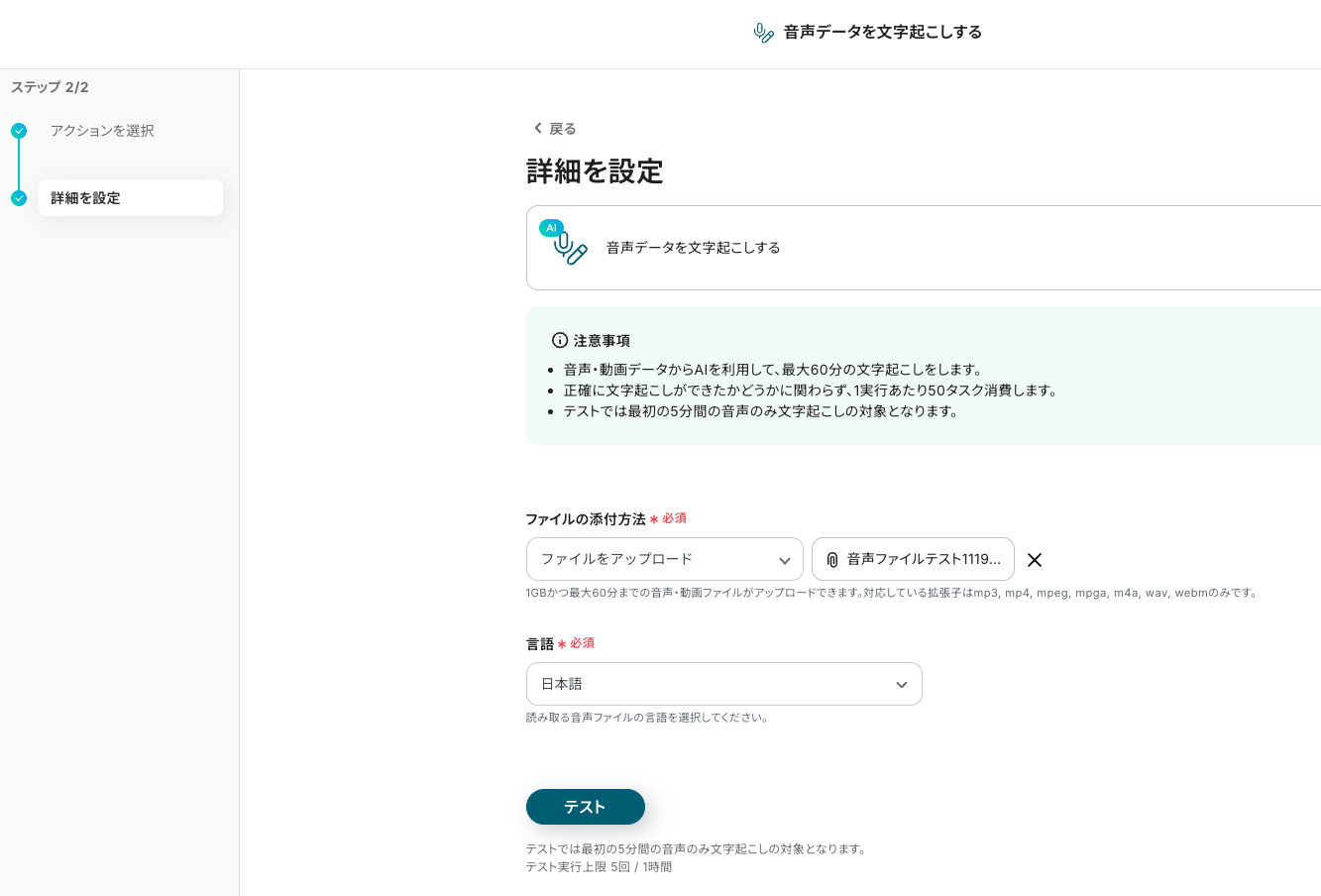The height and width of the screenshot is (896, 1321).
Task: Click the 戻る link to go back
Action: click(x=562, y=129)
